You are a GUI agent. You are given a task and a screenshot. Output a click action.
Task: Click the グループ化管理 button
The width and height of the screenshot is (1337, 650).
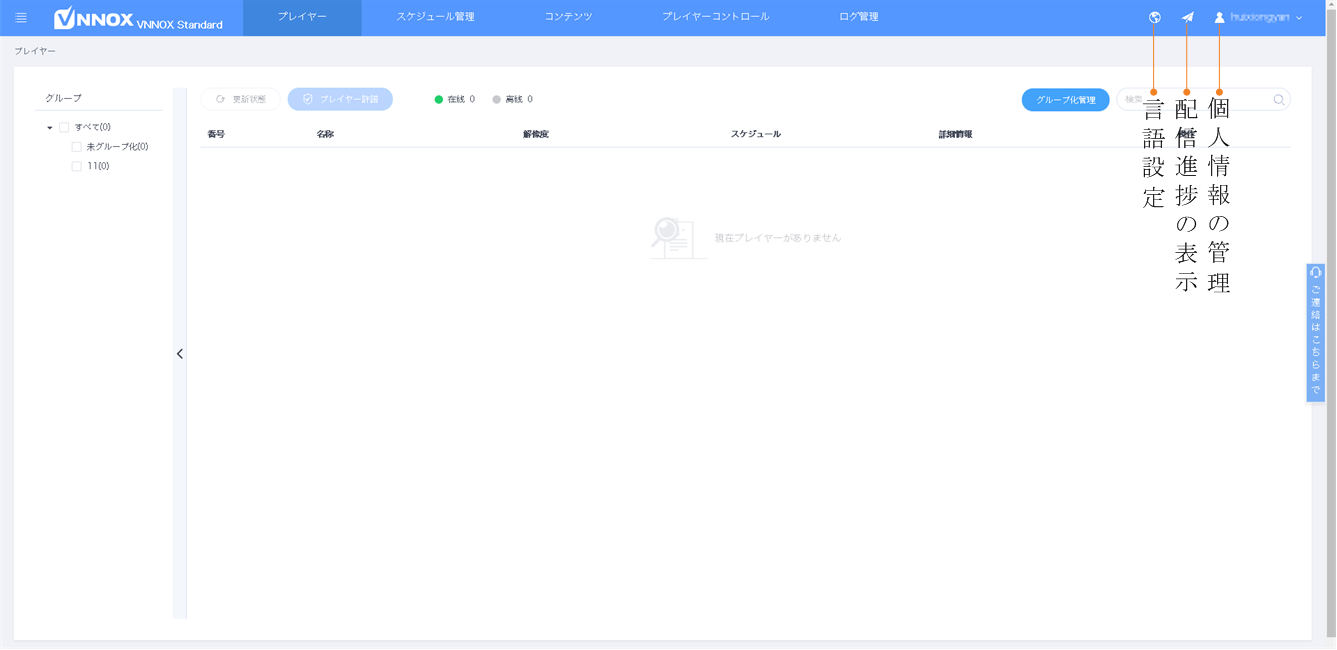click(x=1065, y=100)
